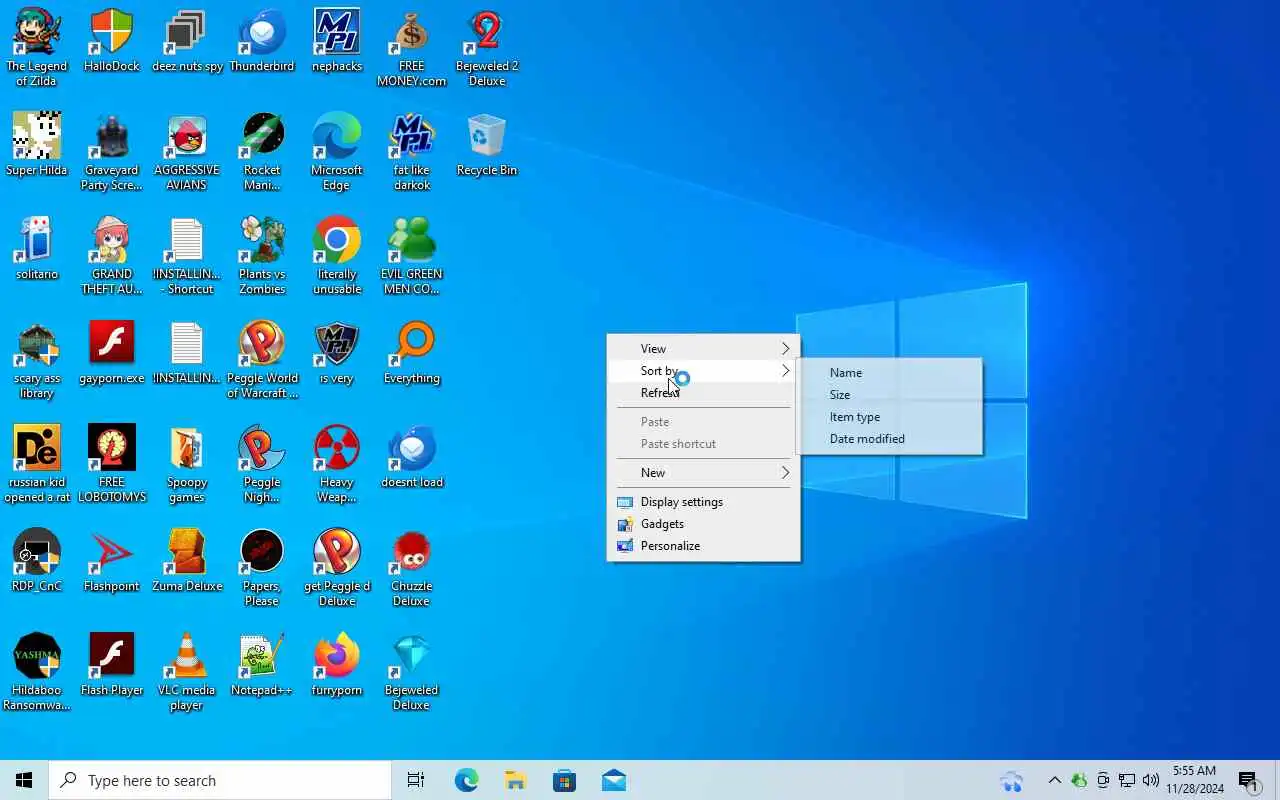Sort desktop icons by Size
The height and width of the screenshot is (800, 1280).
click(890, 394)
